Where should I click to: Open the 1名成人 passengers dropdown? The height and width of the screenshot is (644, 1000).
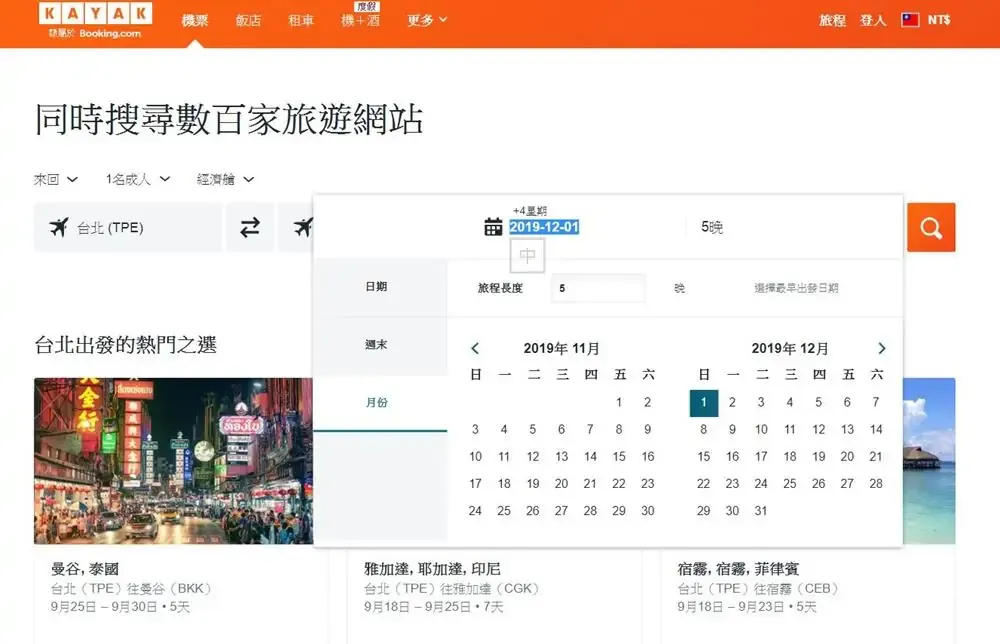coord(138,180)
